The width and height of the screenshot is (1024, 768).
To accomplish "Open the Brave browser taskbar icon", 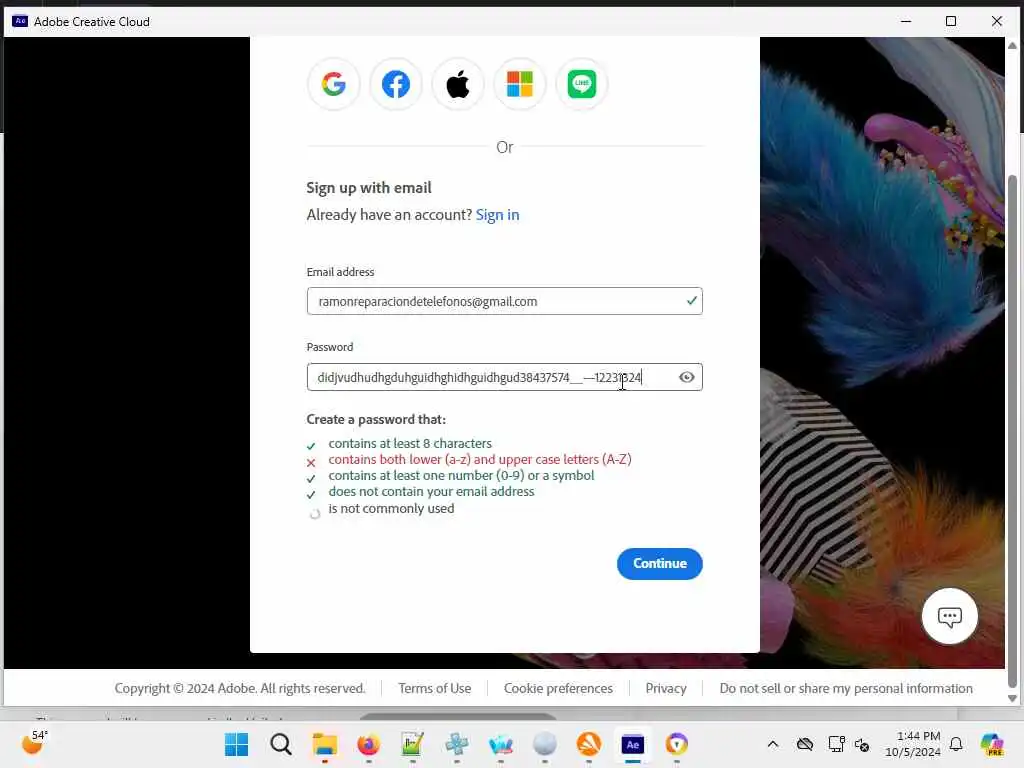I will [x=677, y=744].
